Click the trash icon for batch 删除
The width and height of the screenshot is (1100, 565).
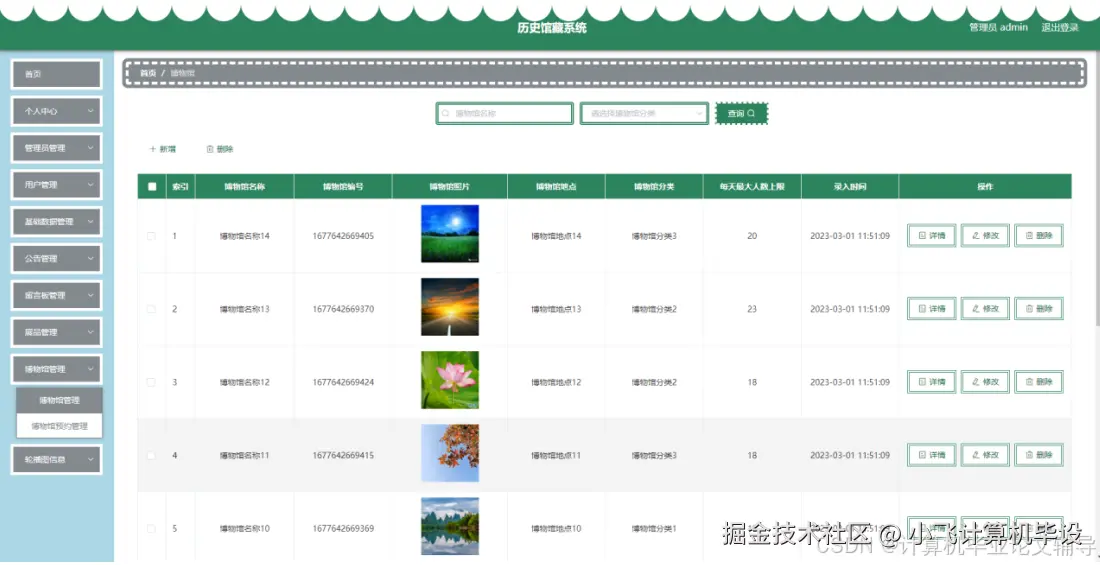210,149
